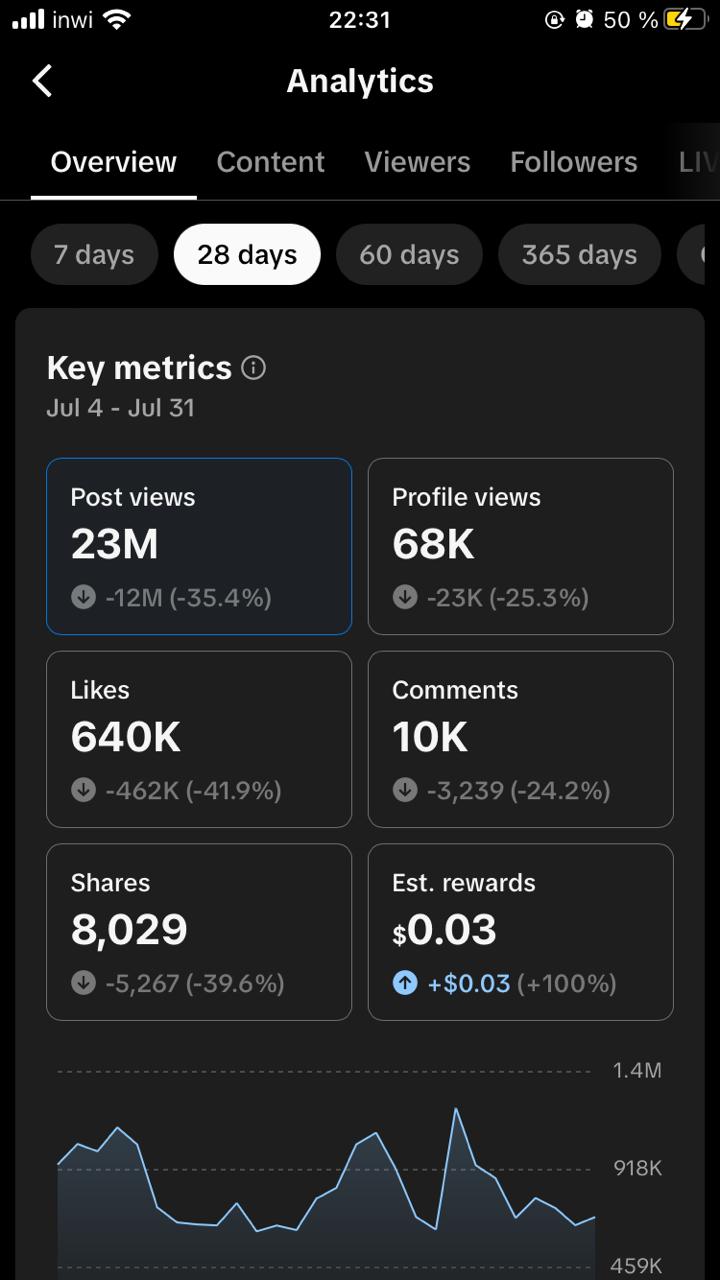720x1280 pixels.
Task: Select the Shares metric card
Action: 199,932
